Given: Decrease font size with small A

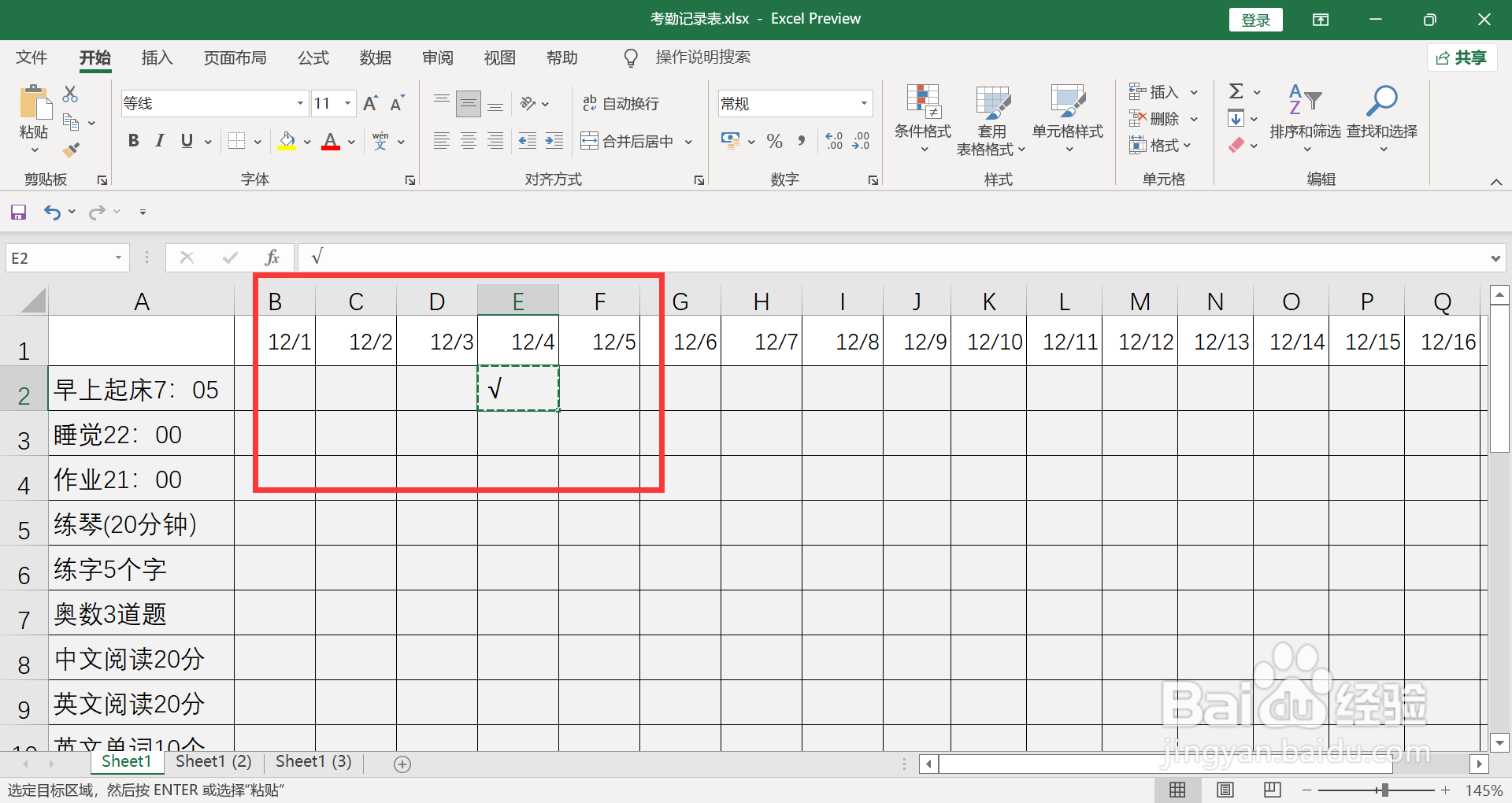Looking at the screenshot, I should click(x=397, y=103).
